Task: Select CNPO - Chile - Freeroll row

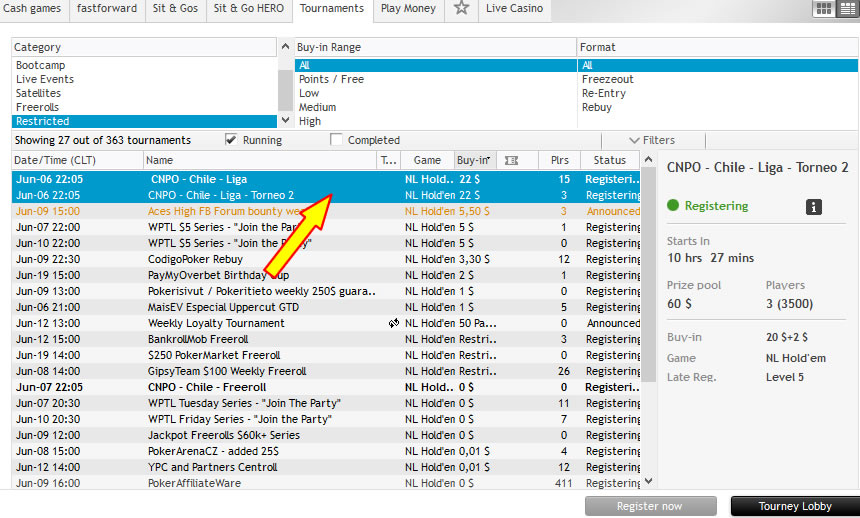Action: (326, 387)
